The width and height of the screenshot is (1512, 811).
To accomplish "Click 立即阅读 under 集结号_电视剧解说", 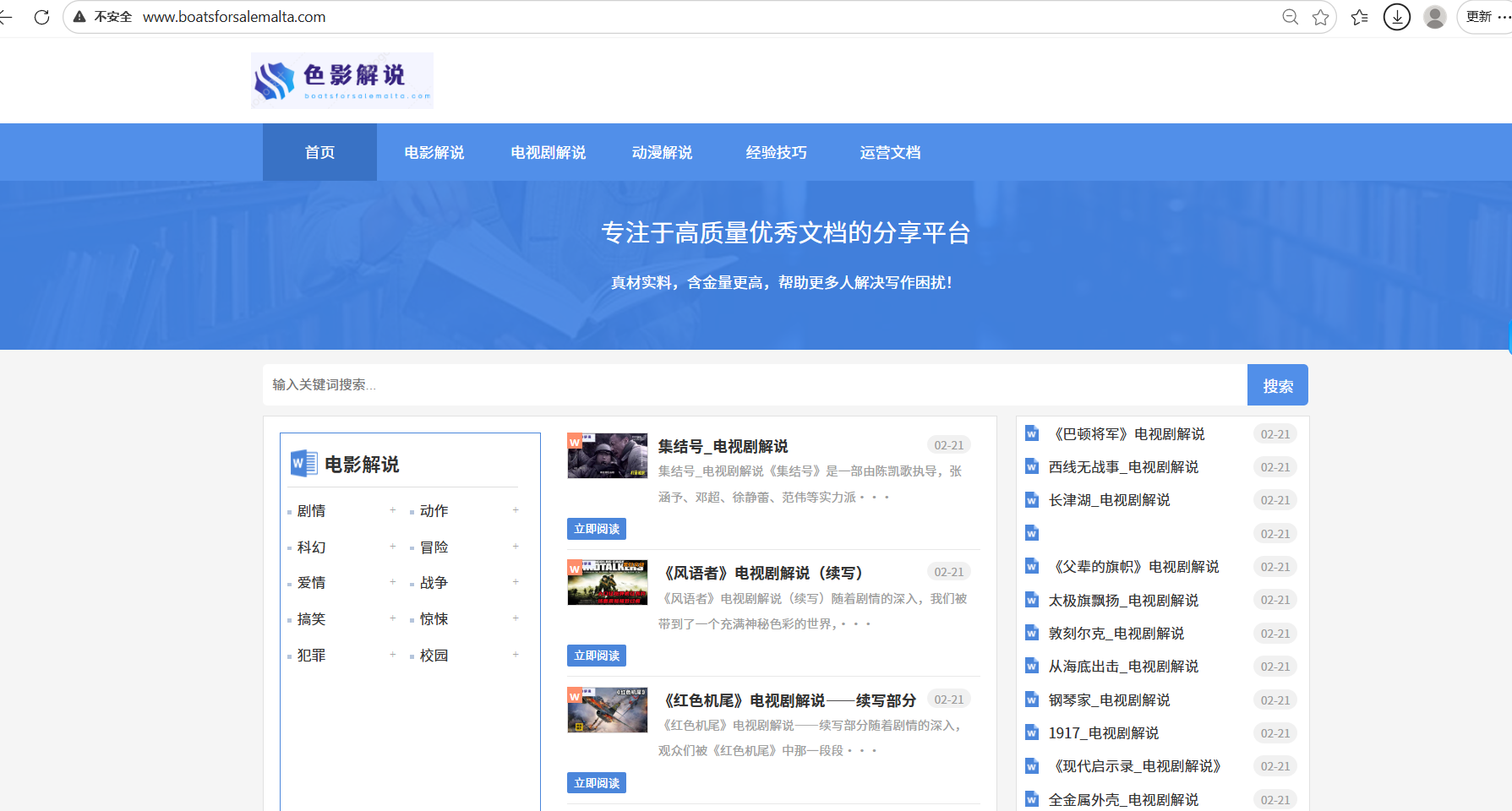I will tap(596, 528).
